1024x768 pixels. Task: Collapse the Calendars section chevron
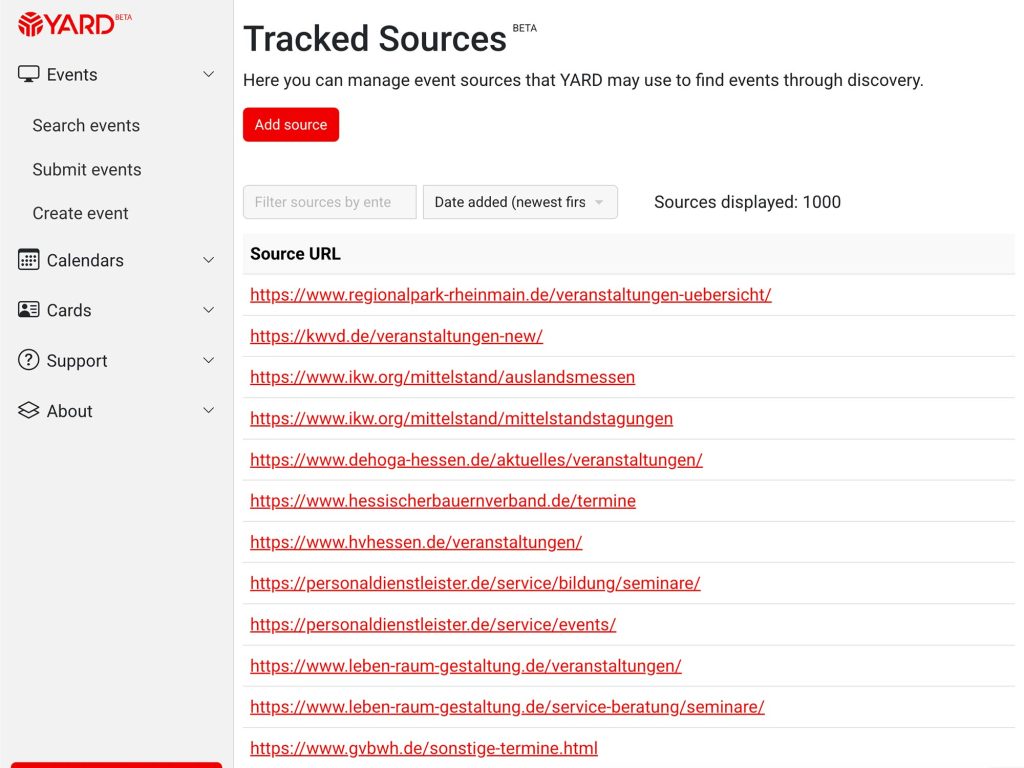[x=208, y=260]
